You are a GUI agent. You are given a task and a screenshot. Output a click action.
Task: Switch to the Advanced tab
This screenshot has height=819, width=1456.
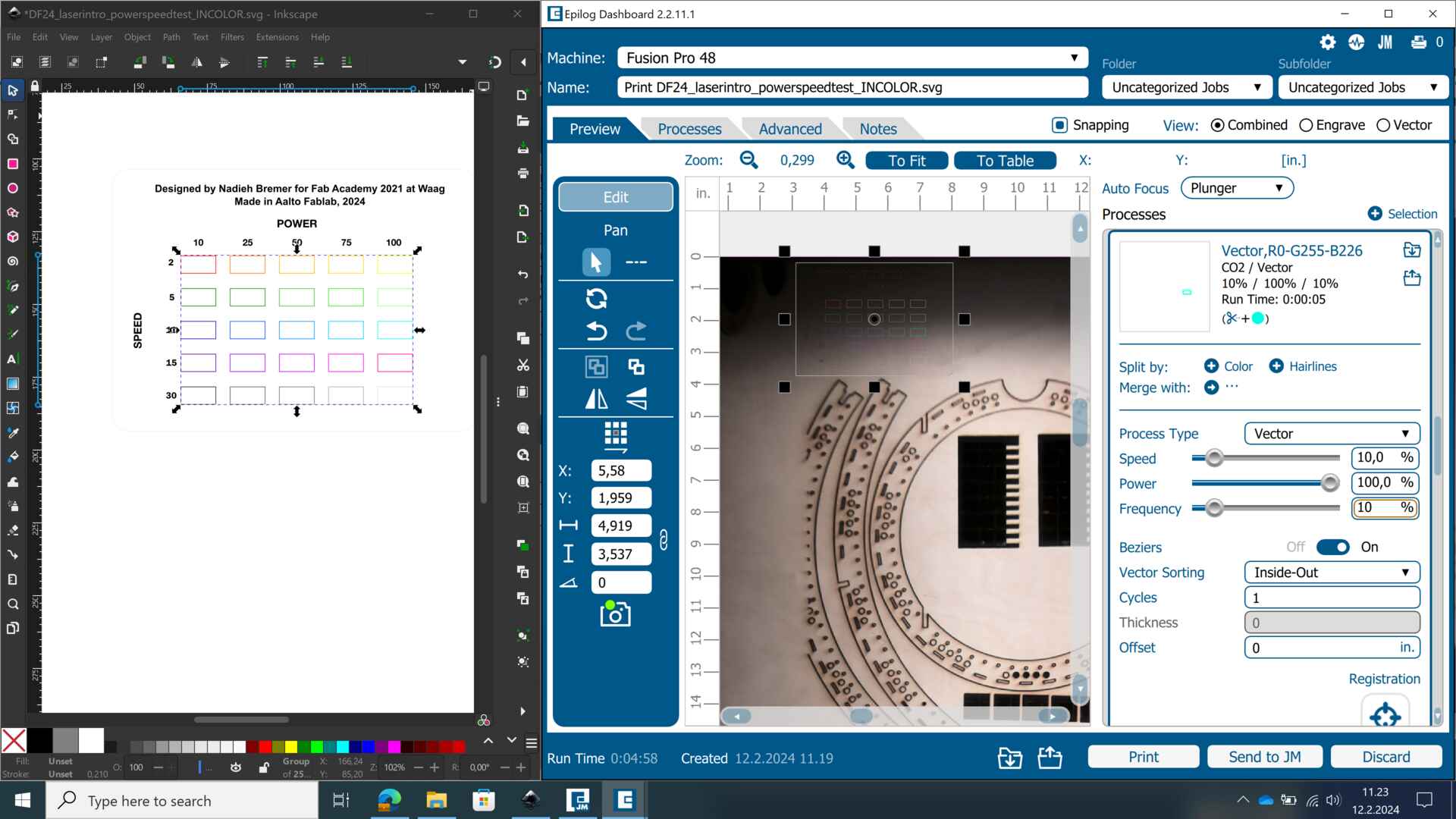(x=790, y=128)
